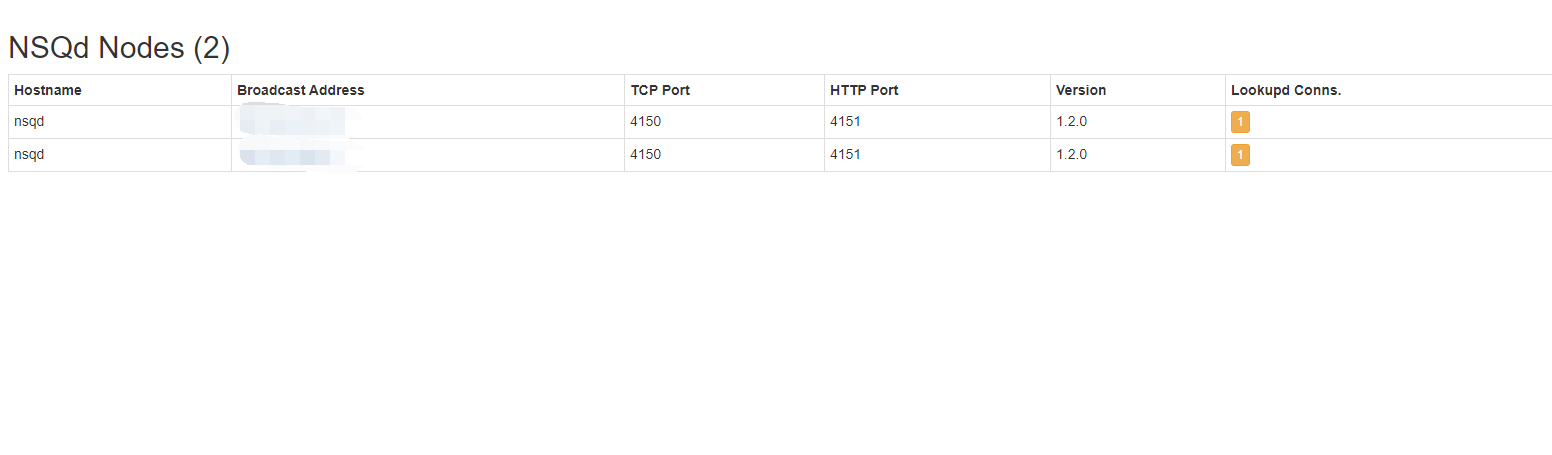Open the second row's nsqd hostname link
Screen dimensions: 1552x455
[29, 155]
